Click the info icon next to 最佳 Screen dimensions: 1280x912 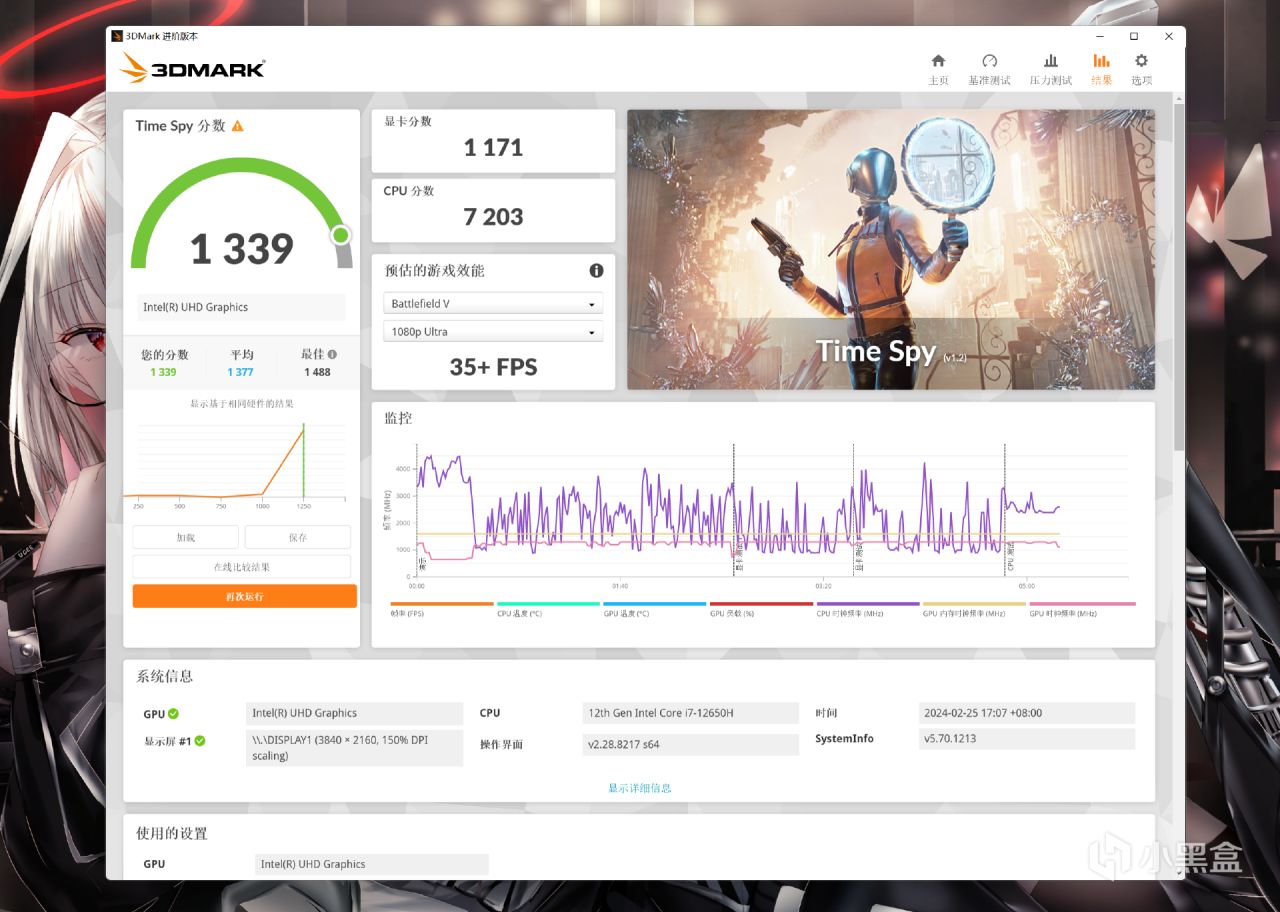[332, 354]
